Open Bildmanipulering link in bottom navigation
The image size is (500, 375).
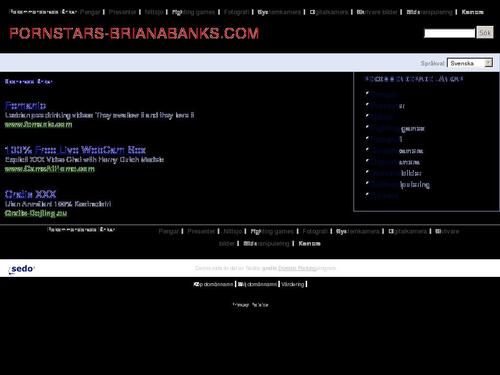pyautogui.click(x=266, y=243)
